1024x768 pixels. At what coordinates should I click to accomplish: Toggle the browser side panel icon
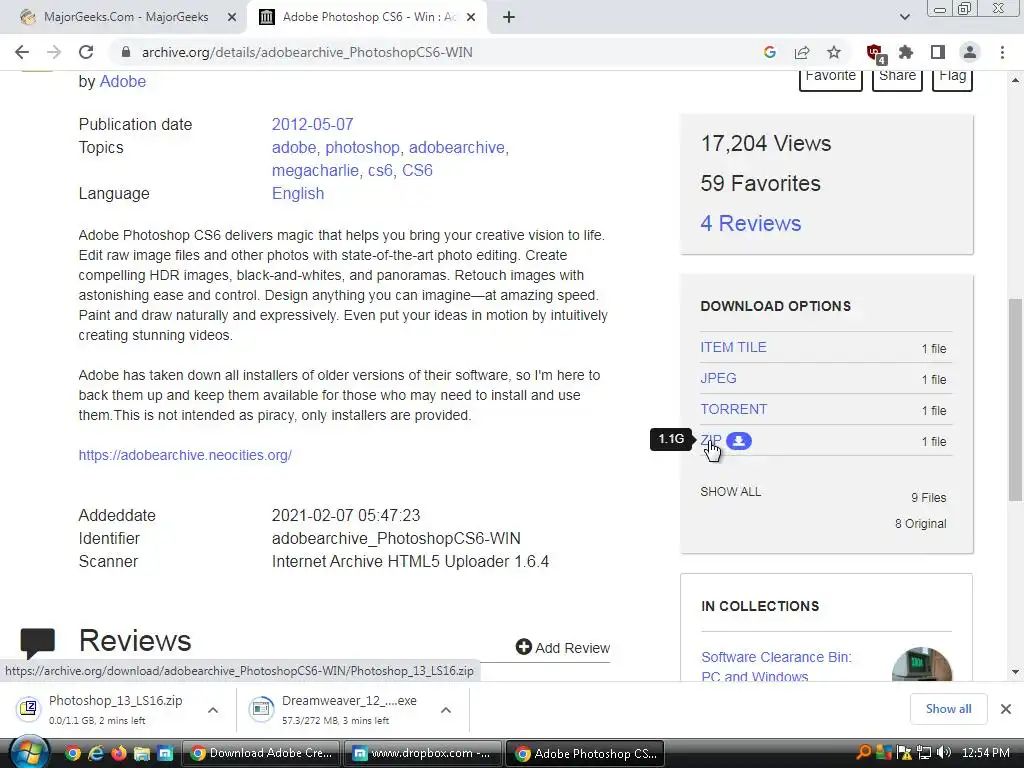coord(938,52)
